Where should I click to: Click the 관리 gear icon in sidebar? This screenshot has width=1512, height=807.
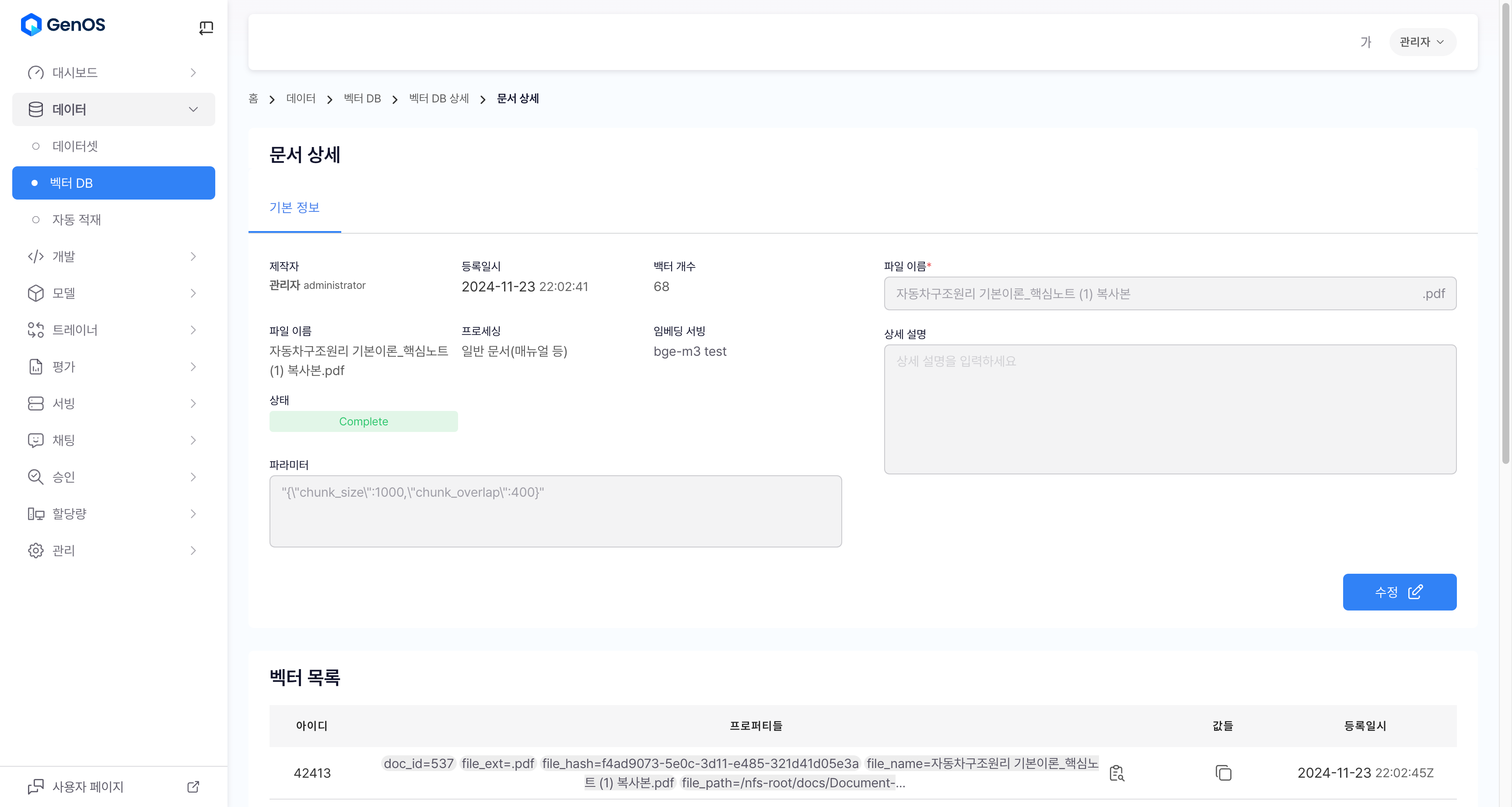[36, 551]
